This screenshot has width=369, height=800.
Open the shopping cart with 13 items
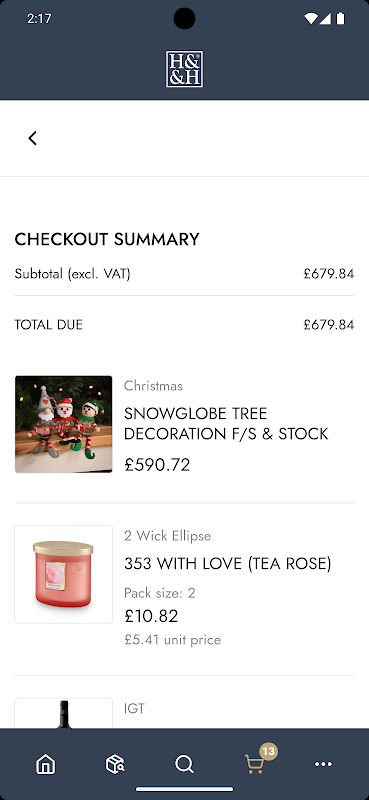click(x=255, y=764)
